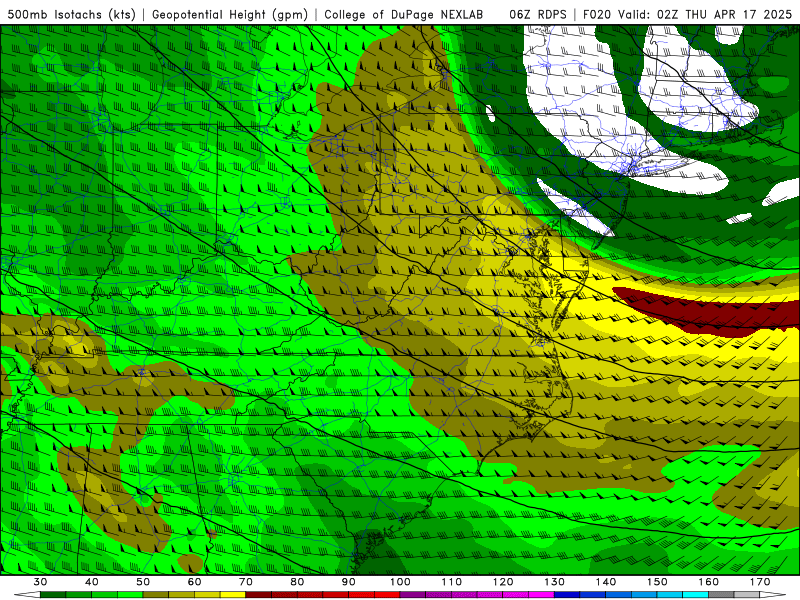Click the legend value 160
This screenshot has width=800, height=600.
(x=709, y=582)
